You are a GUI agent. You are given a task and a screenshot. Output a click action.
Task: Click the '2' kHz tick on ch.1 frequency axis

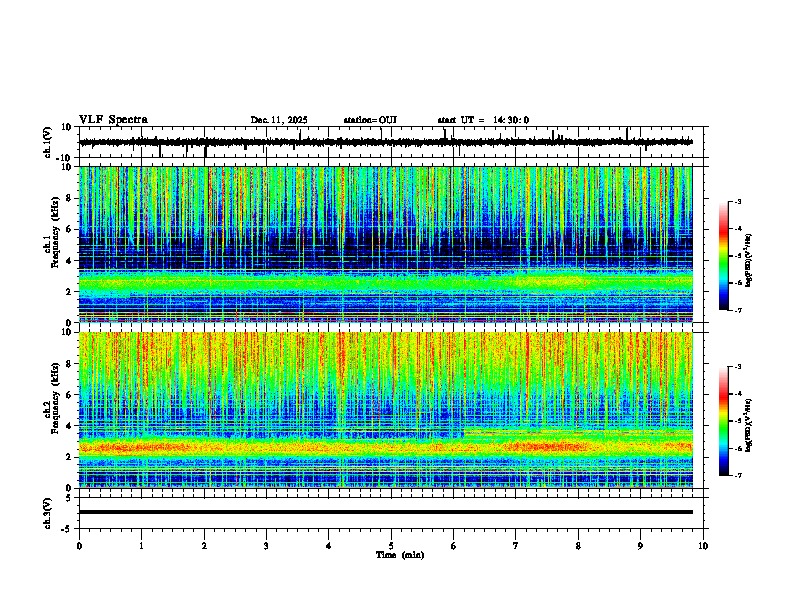[69, 292]
